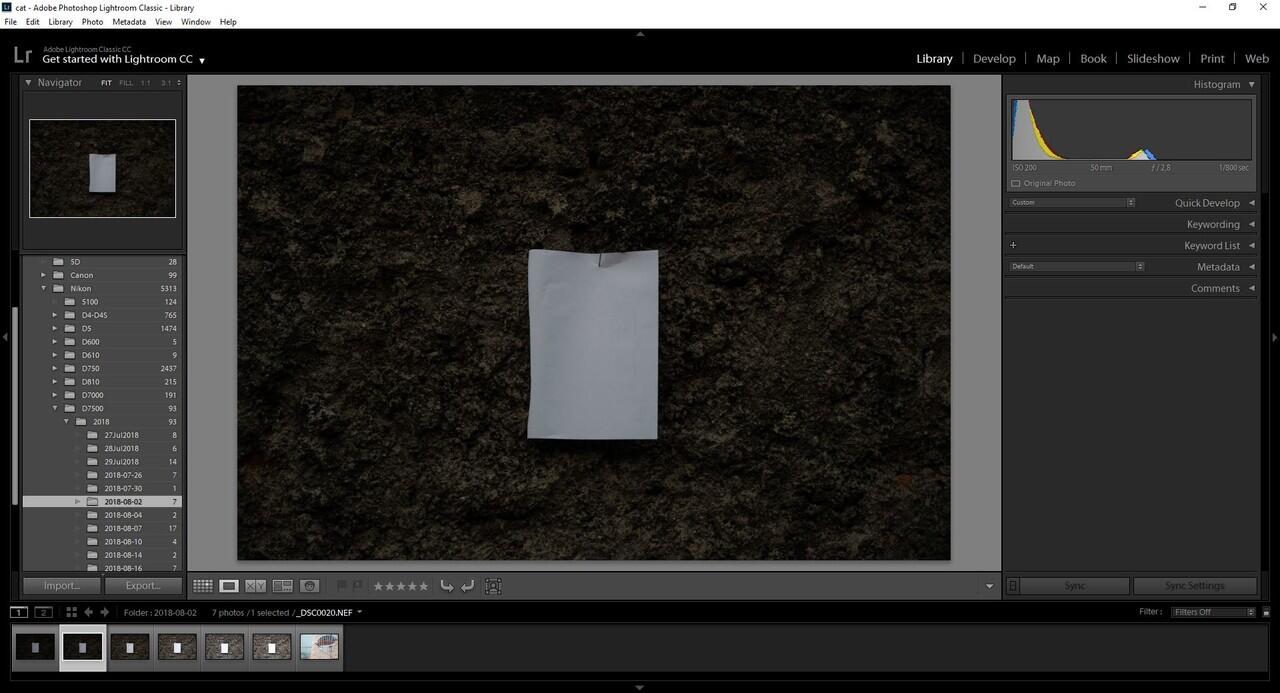Screen dimensions: 1280x693
Task: Switch to the Slideshow module
Action: (x=1153, y=59)
